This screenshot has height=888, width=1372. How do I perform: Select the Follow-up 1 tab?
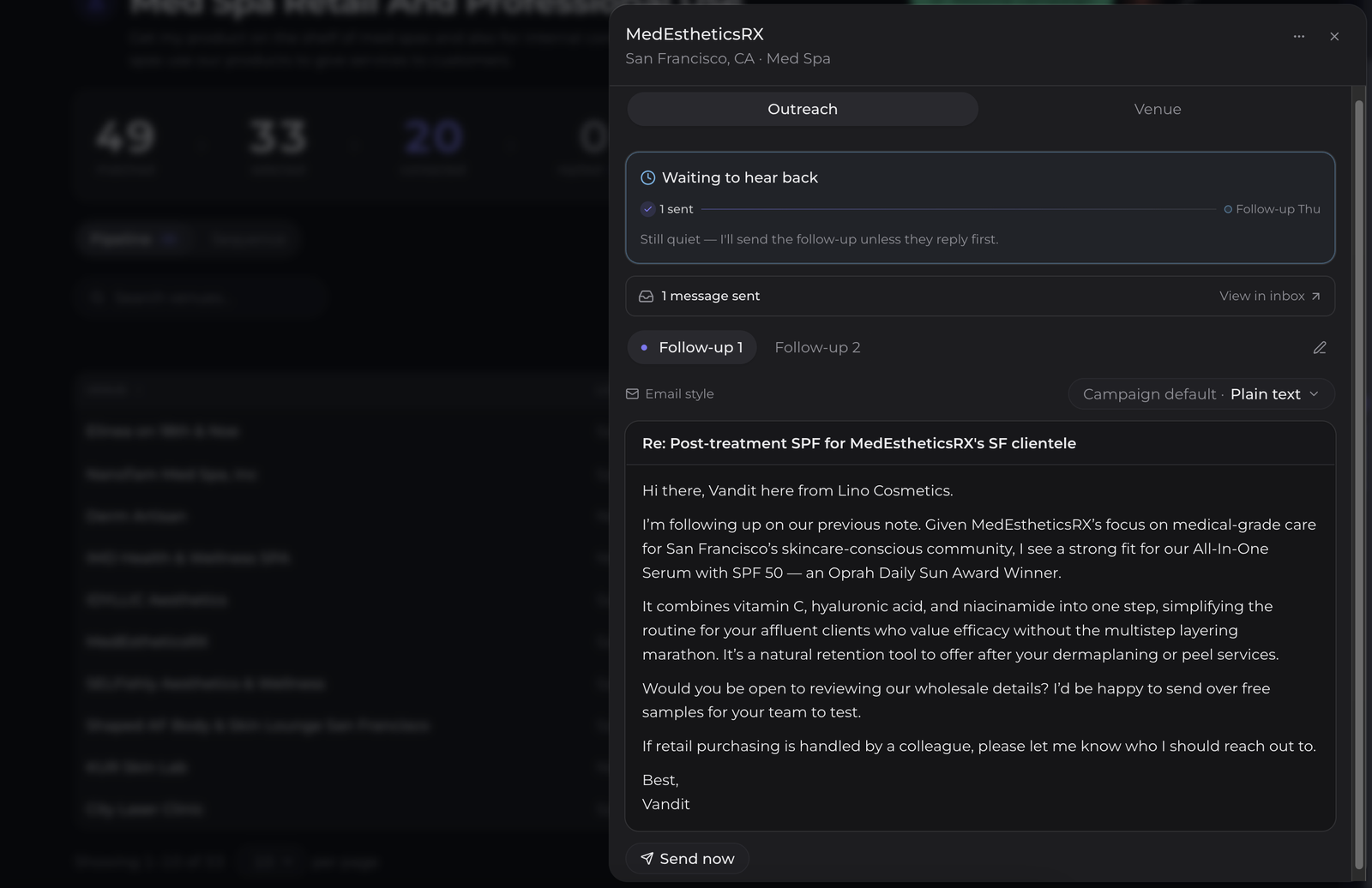pyautogui.click(x=692, y=347)
